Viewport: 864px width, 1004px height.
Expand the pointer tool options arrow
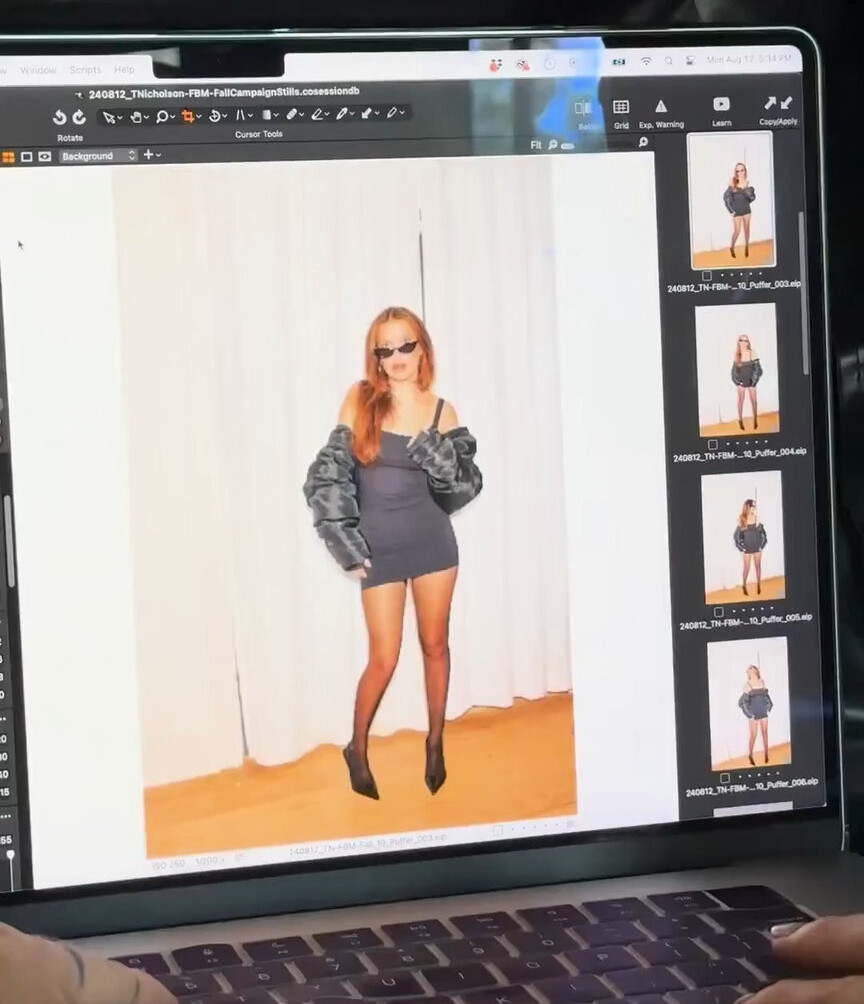click(x=120, y=118)
